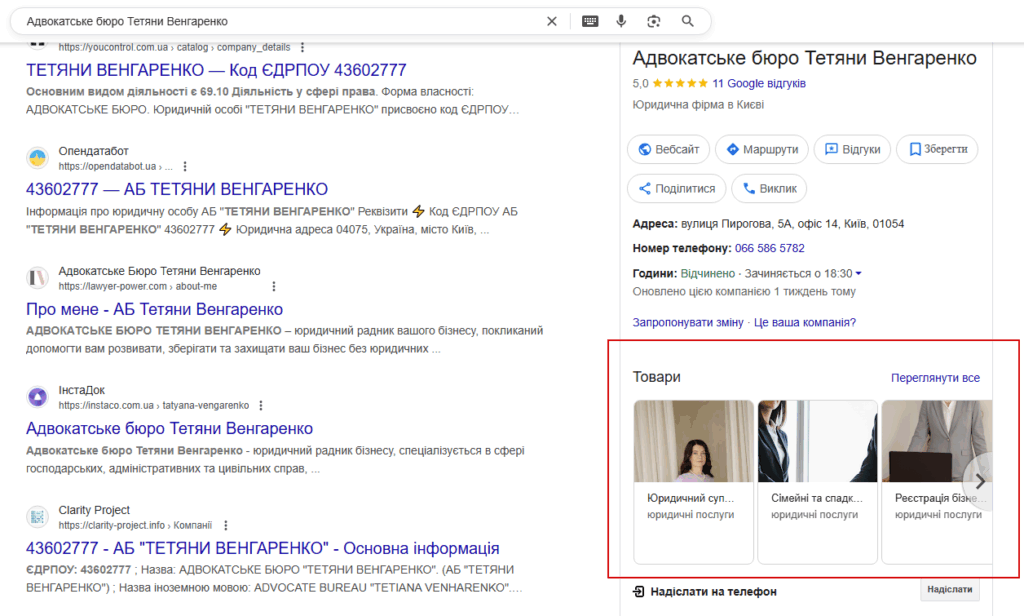Click the Clarity Project favicon
The width and height of the screenshot is (1024, 616).
[x=37, y=517]
